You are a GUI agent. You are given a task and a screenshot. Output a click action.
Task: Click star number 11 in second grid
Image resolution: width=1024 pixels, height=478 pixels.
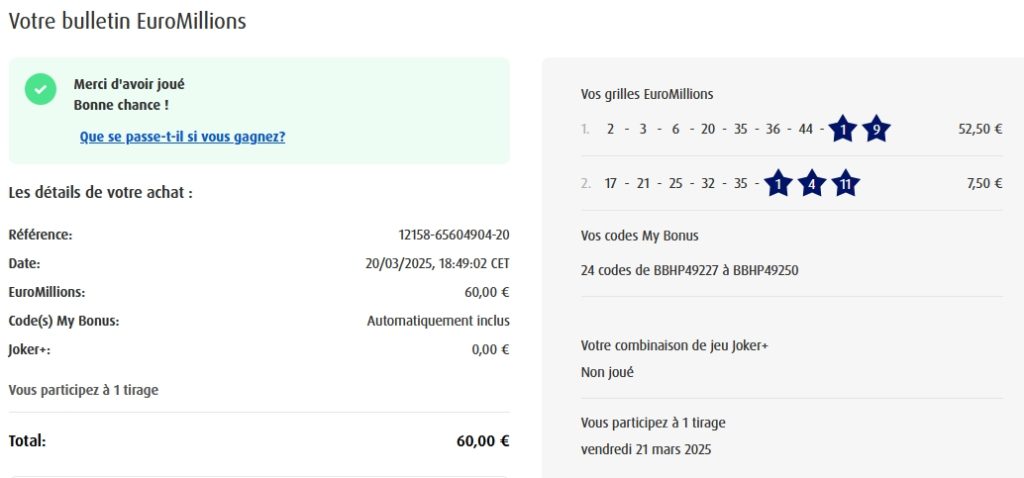tap(845, 184)
